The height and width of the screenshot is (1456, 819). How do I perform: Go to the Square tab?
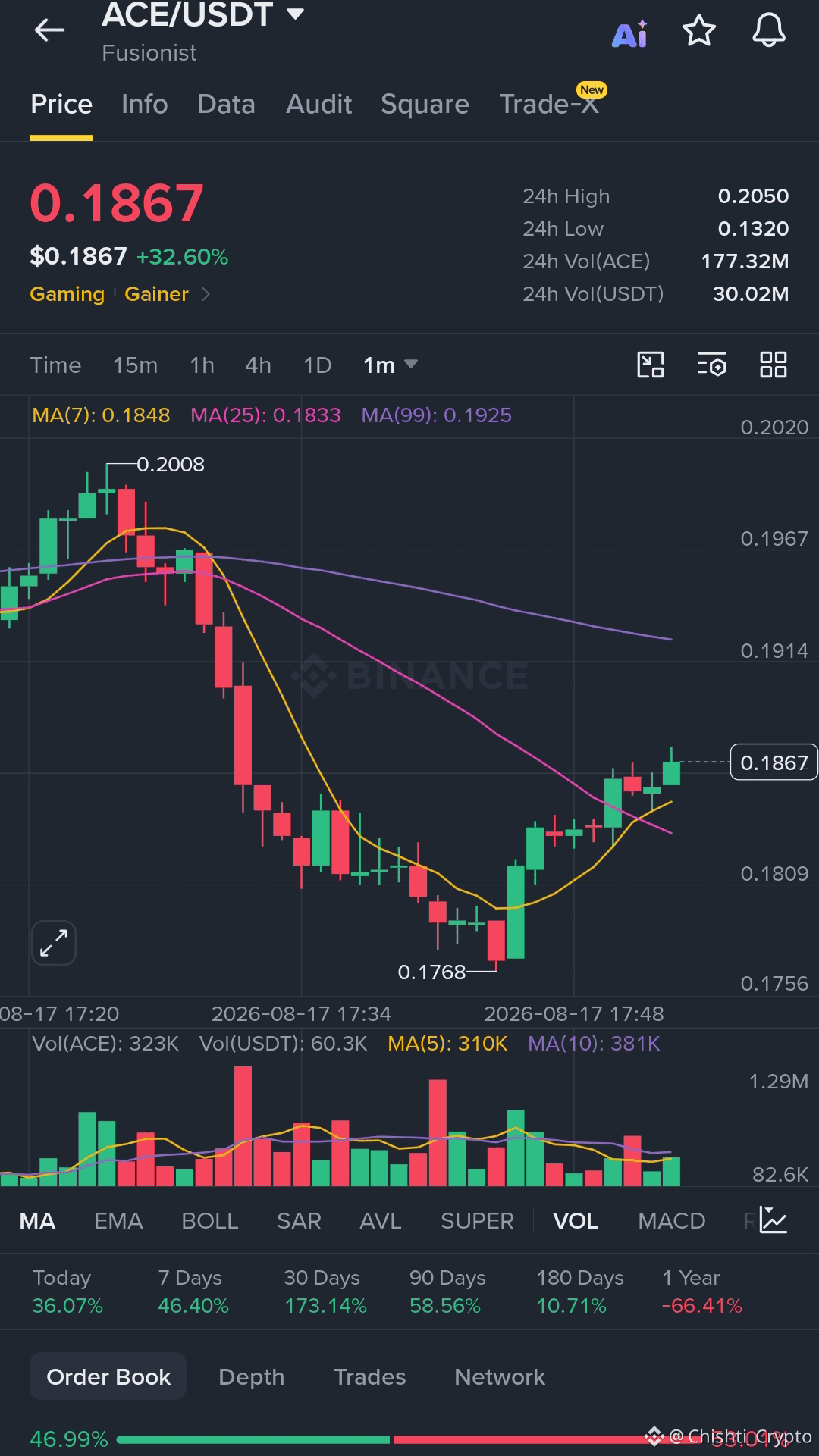[x=425, y=104]
